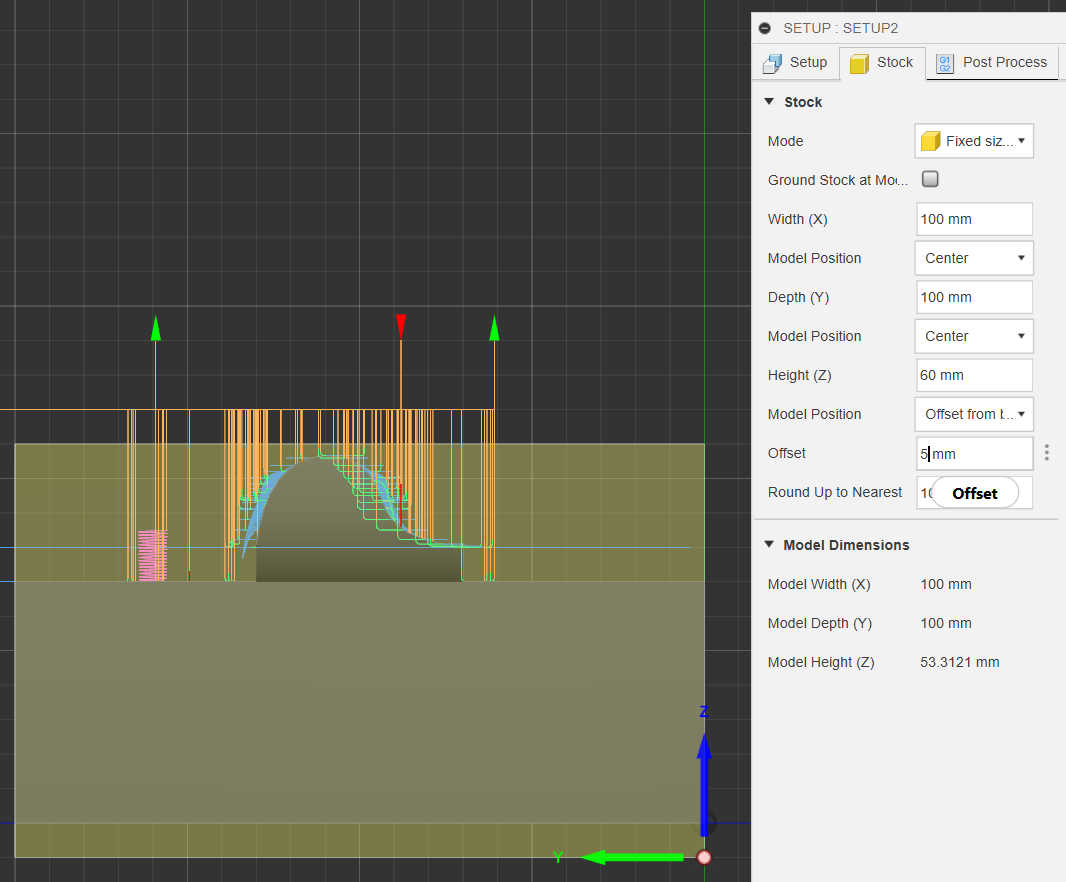The image size is (1066, 882).
Task: Open the Mode dropdown showing Fixed size
Action: [974, 141]
